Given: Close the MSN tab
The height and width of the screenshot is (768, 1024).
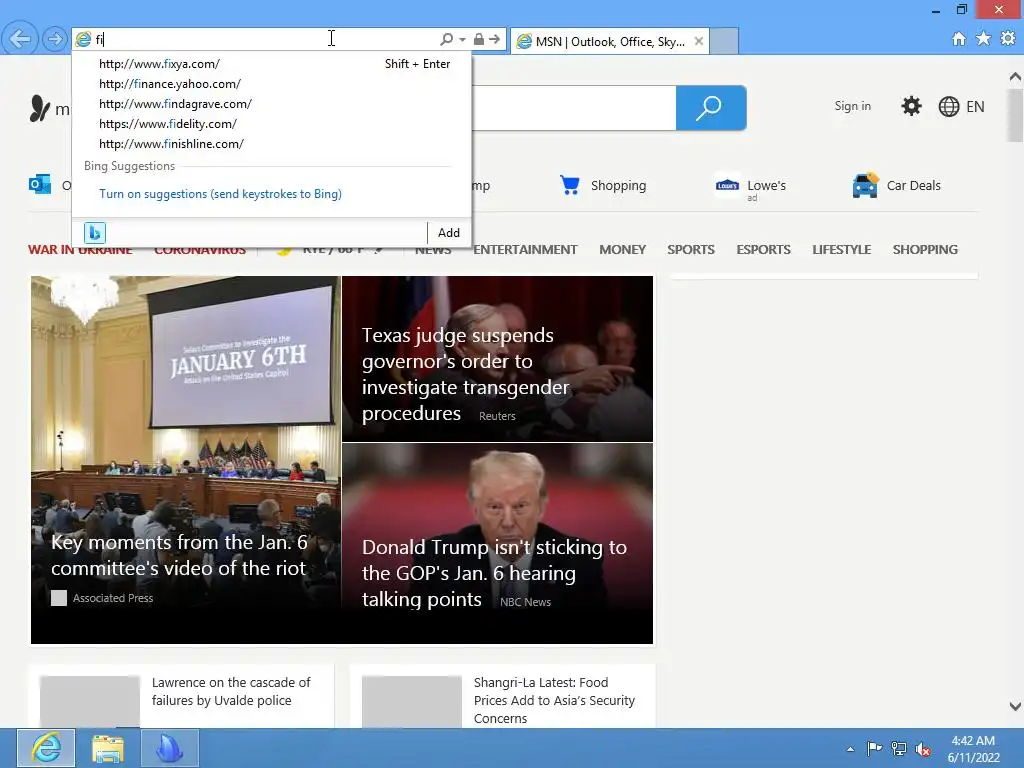Looking at the screenshot, I should click(699, 41).
